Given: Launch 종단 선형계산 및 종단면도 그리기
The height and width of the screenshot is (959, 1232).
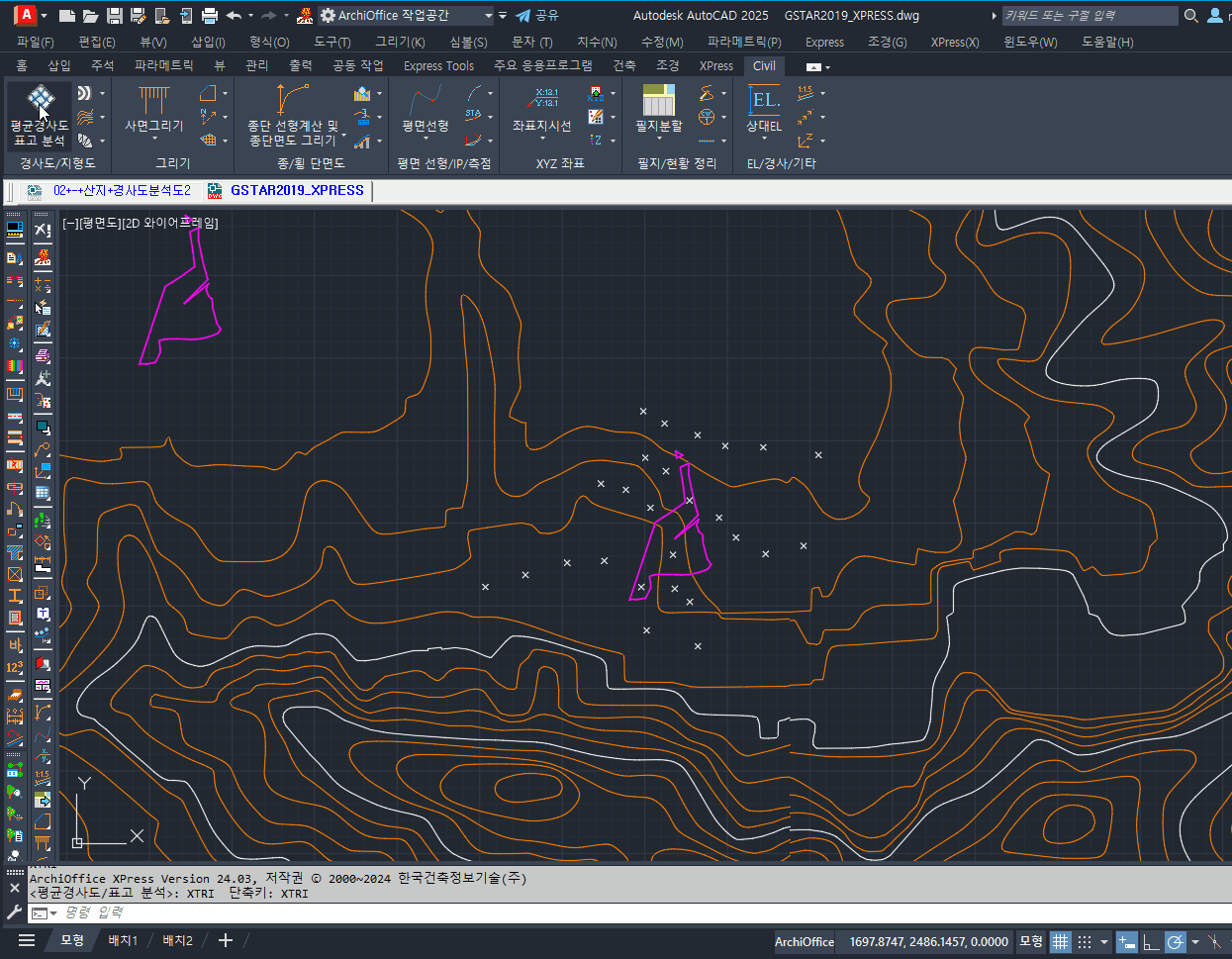Looking at the screenshot, I should click(292, 116).
